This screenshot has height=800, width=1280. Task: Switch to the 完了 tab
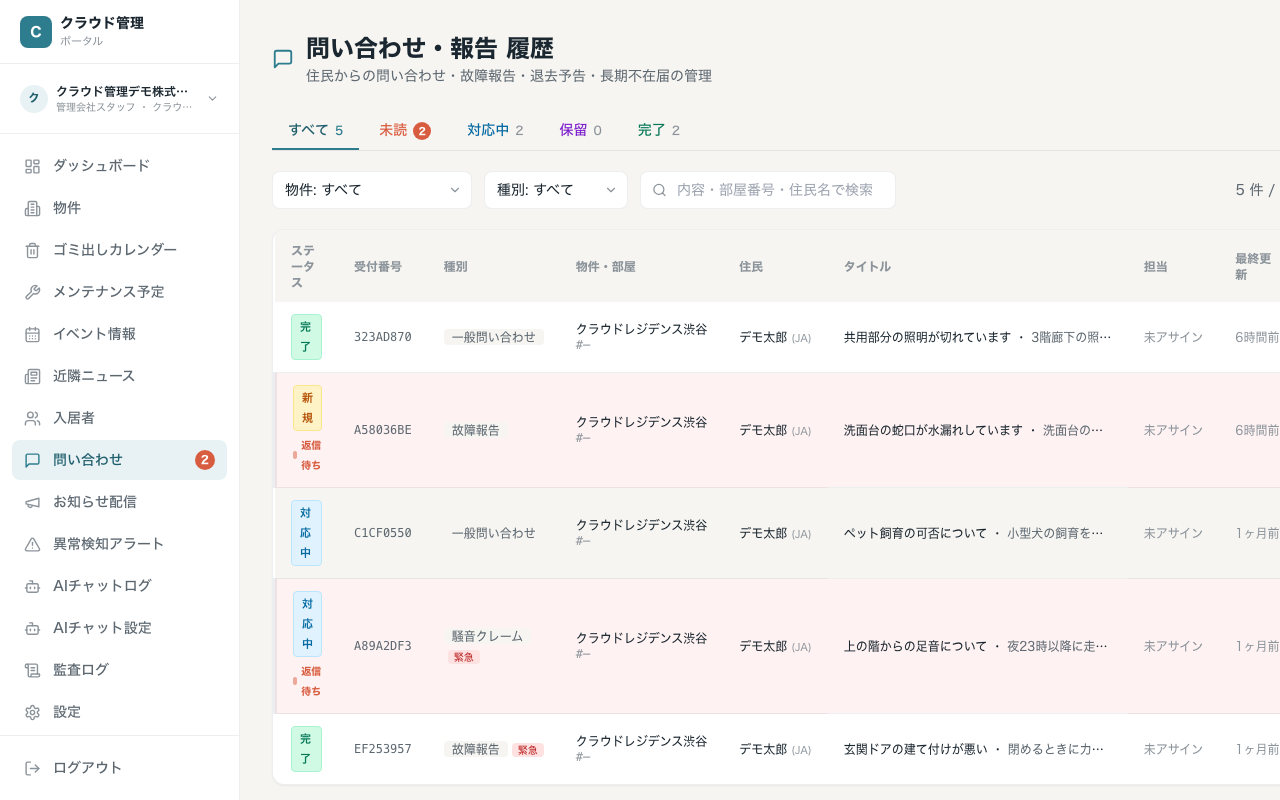[x=658, y=130]
